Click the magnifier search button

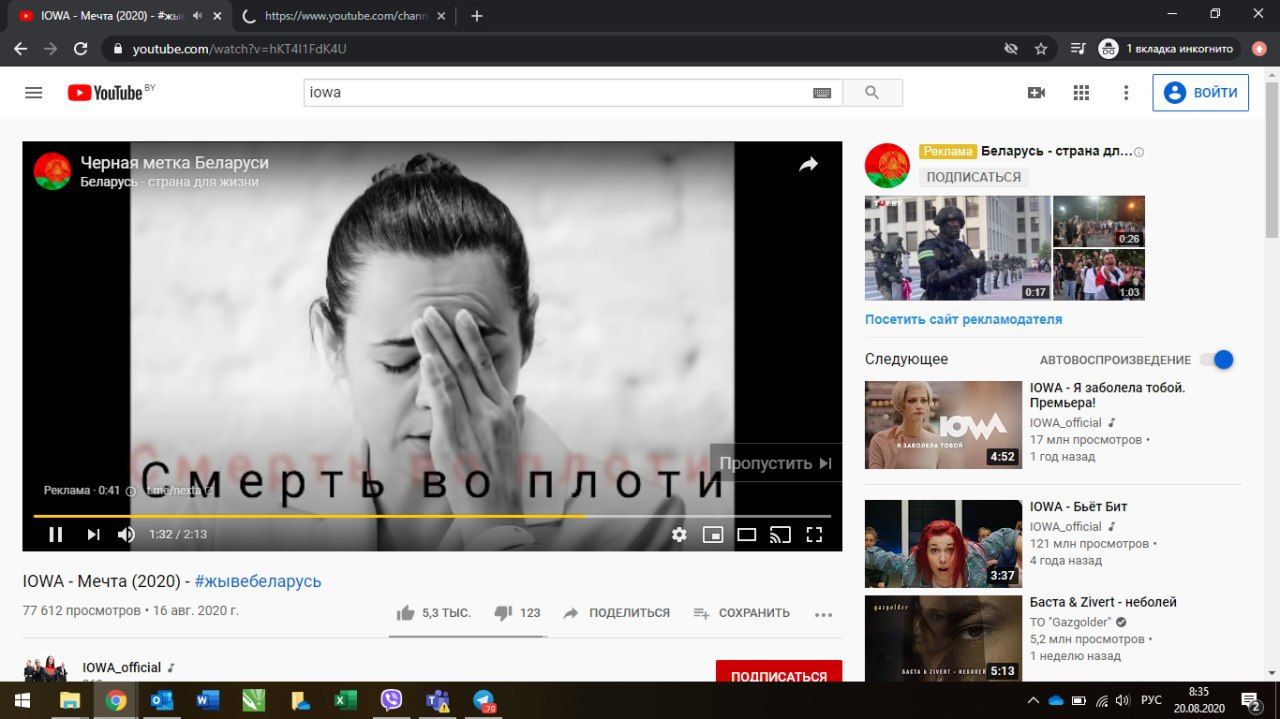(872, 93)
